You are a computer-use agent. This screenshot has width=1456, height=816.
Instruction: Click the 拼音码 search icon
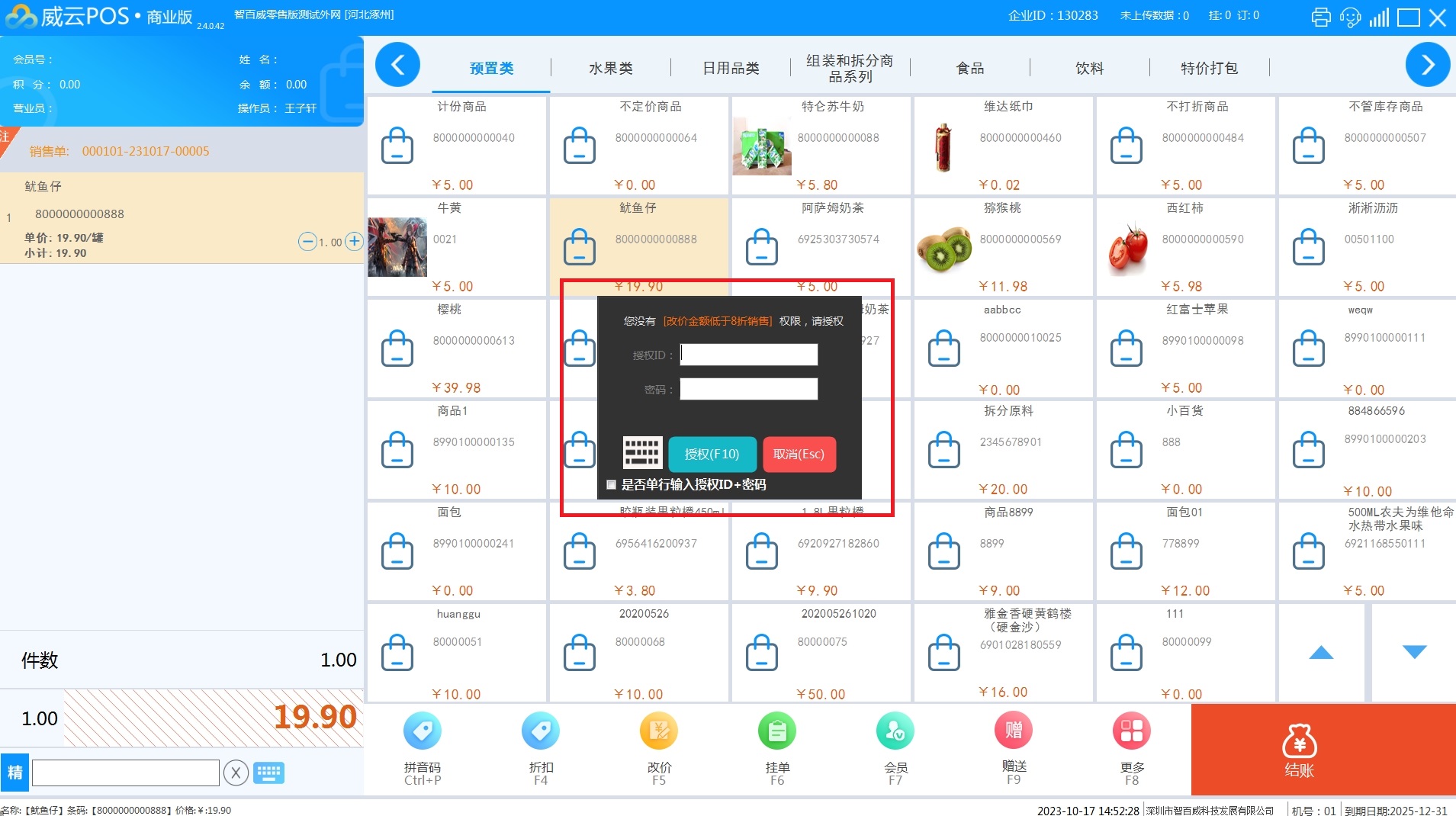pos(422,731)
